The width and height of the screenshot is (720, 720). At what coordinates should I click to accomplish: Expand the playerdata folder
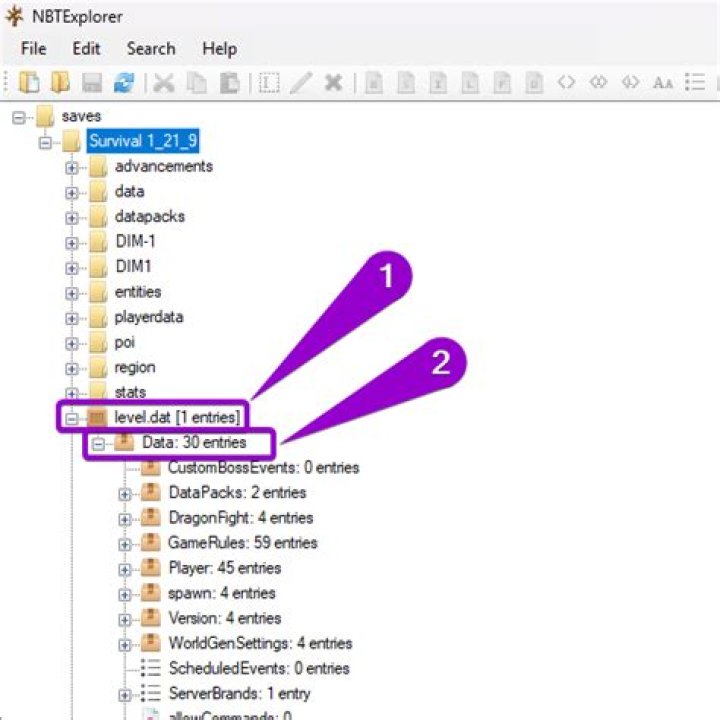[x=72, y=319]
